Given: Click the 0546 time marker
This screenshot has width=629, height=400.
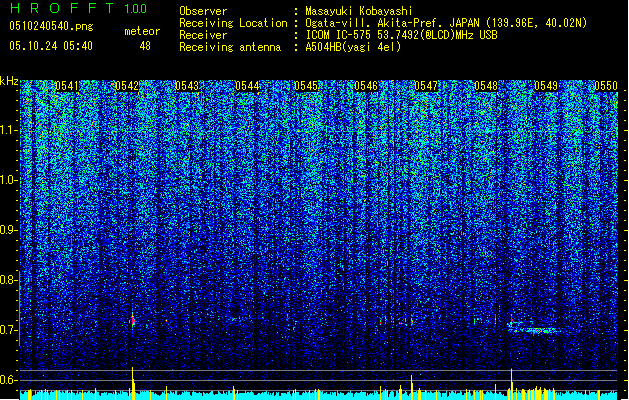Looking at the screenshot, I should click(366, 86).
